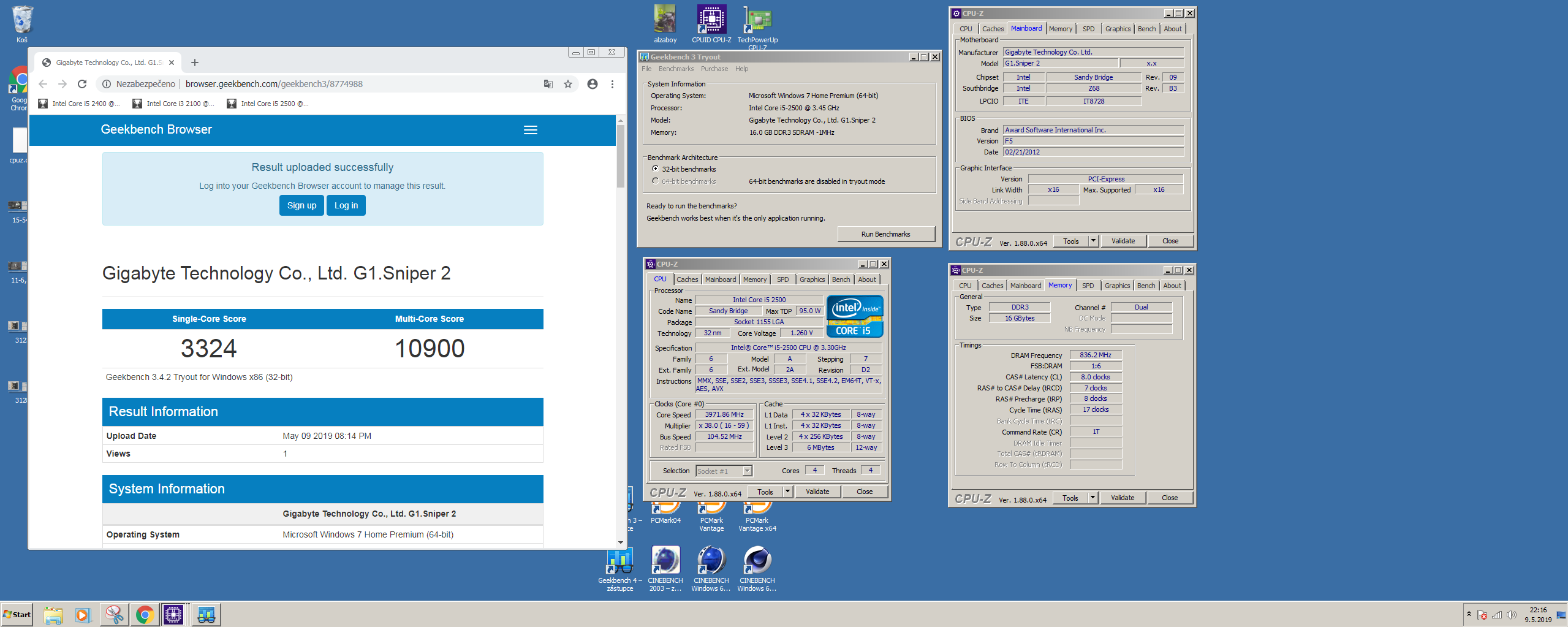Click the Chrome page vertical scrollbar thumb
Screen dimensions: 1568x627
620,157
